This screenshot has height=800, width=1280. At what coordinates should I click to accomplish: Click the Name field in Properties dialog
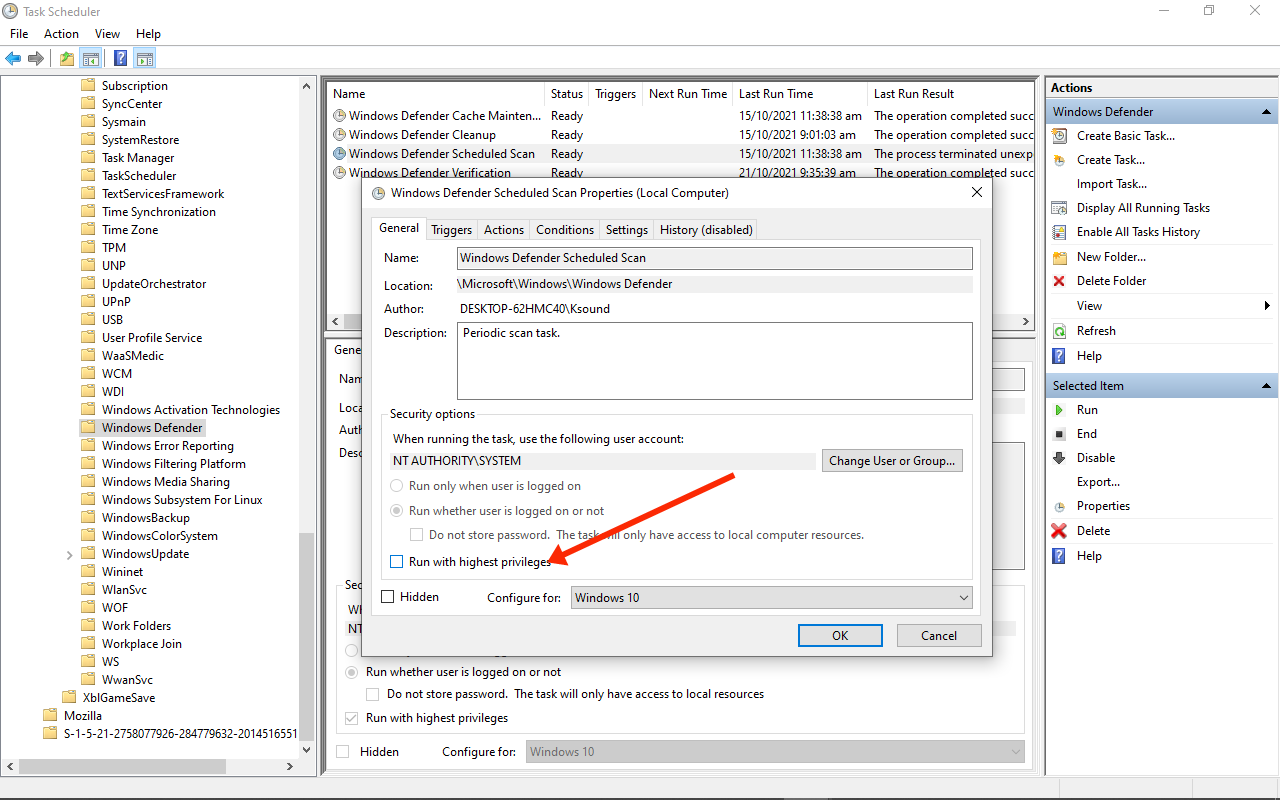pyautogui.click(x=715, y=258)
